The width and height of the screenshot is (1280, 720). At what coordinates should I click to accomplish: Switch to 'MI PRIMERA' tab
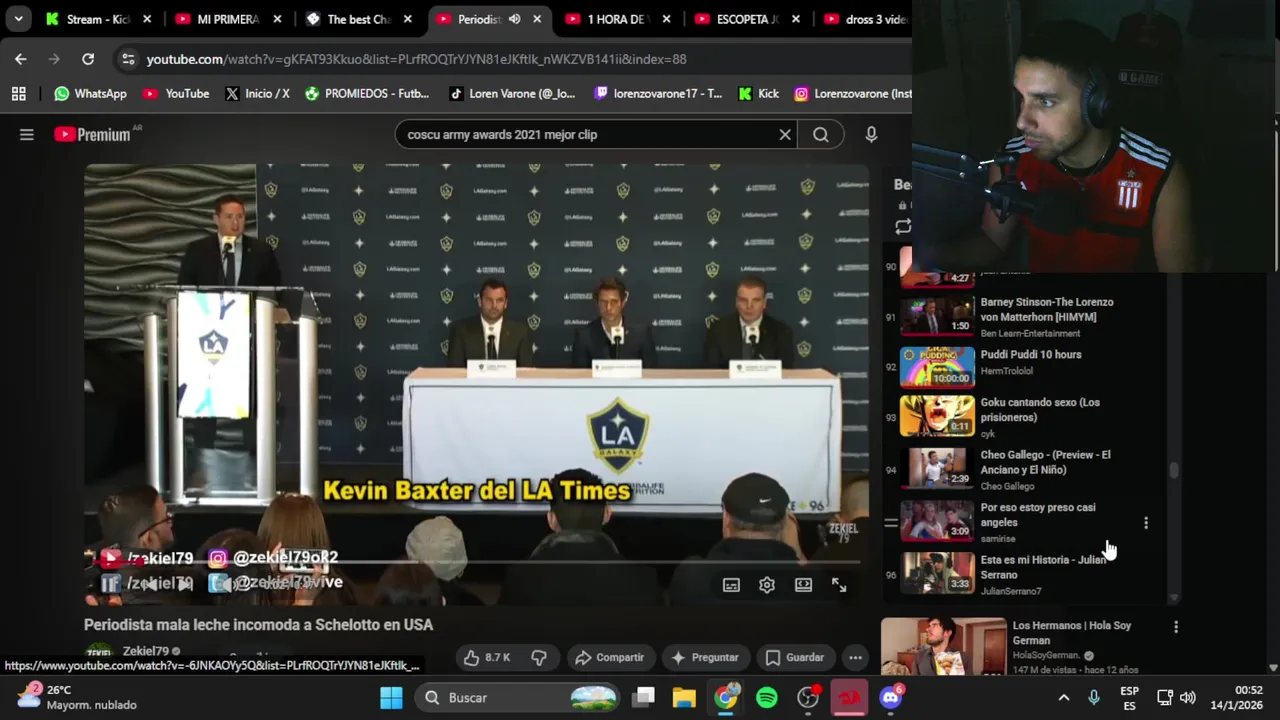[228, 19]
